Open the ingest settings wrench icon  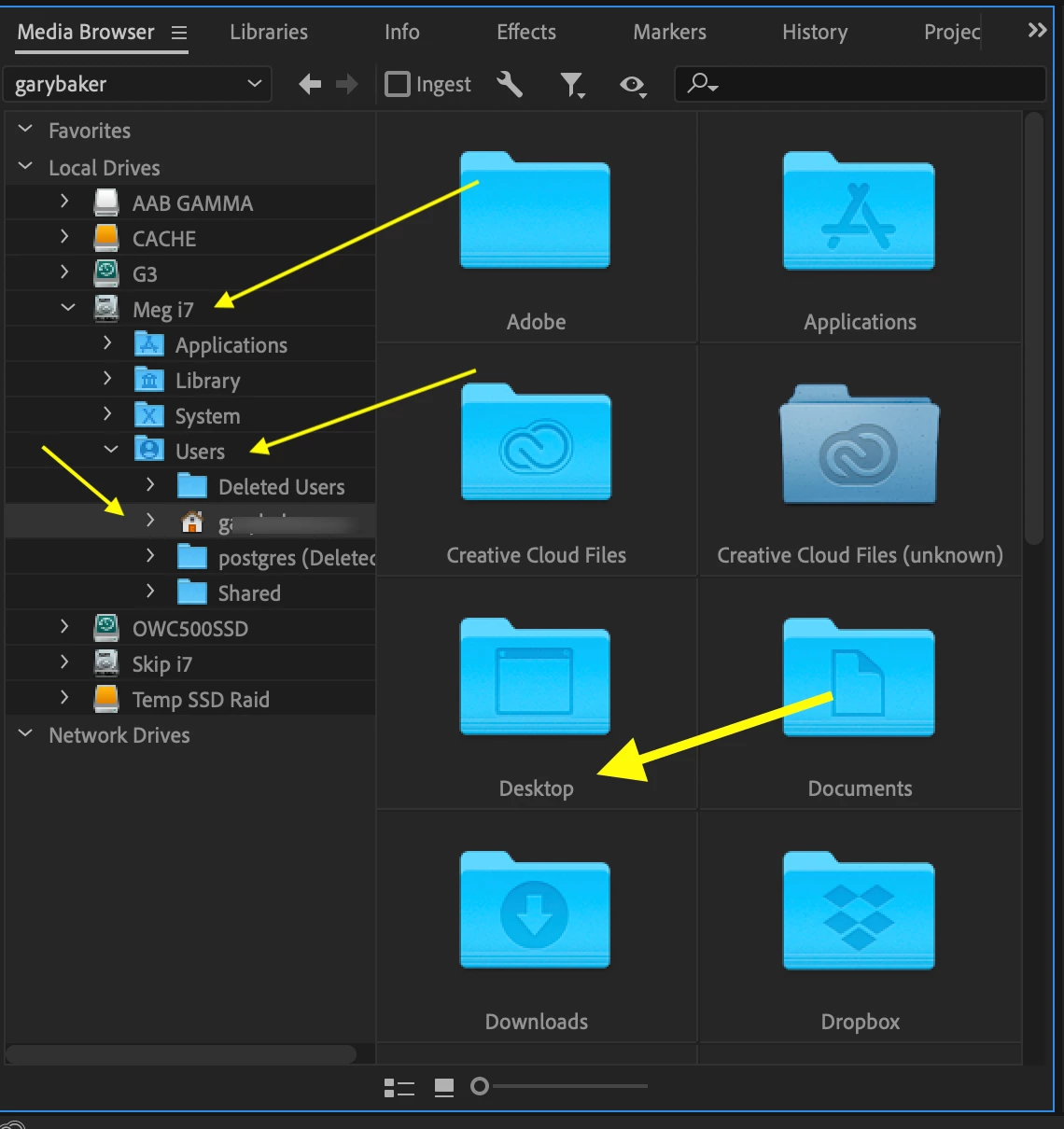(x=510, y=85)
